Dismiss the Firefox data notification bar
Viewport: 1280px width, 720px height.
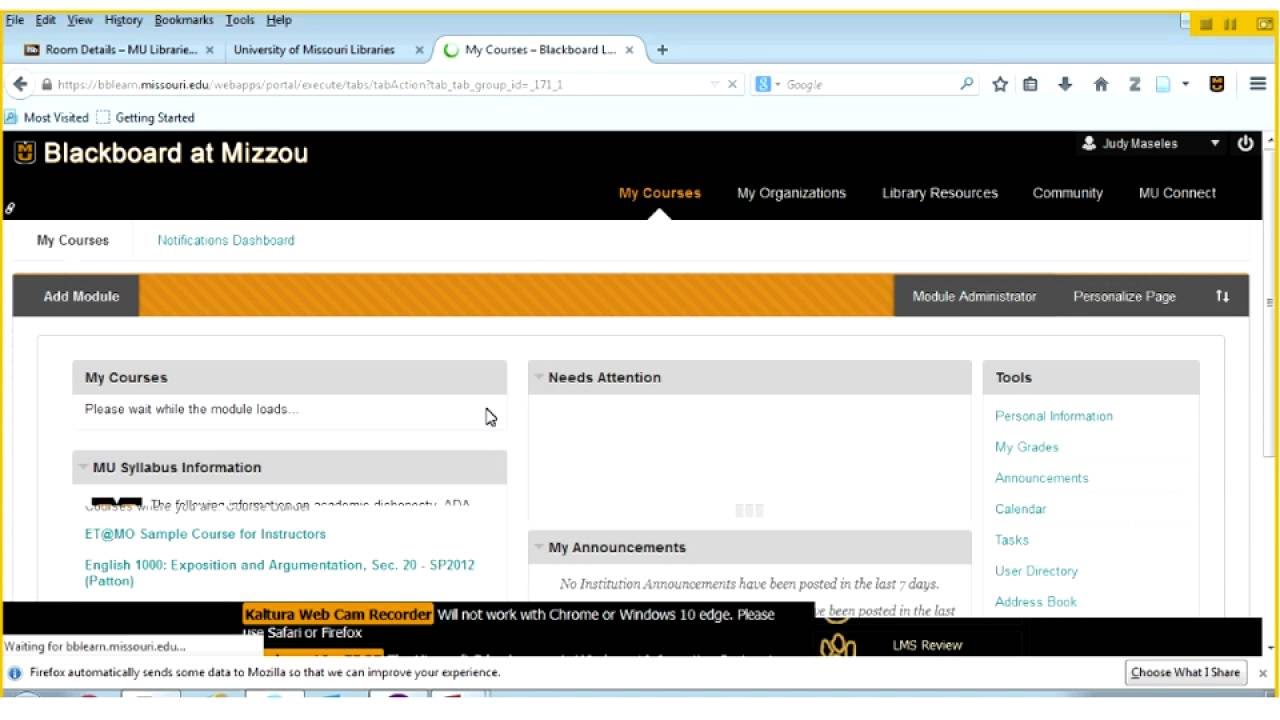pyautogui.click(x=1262, y=673)
